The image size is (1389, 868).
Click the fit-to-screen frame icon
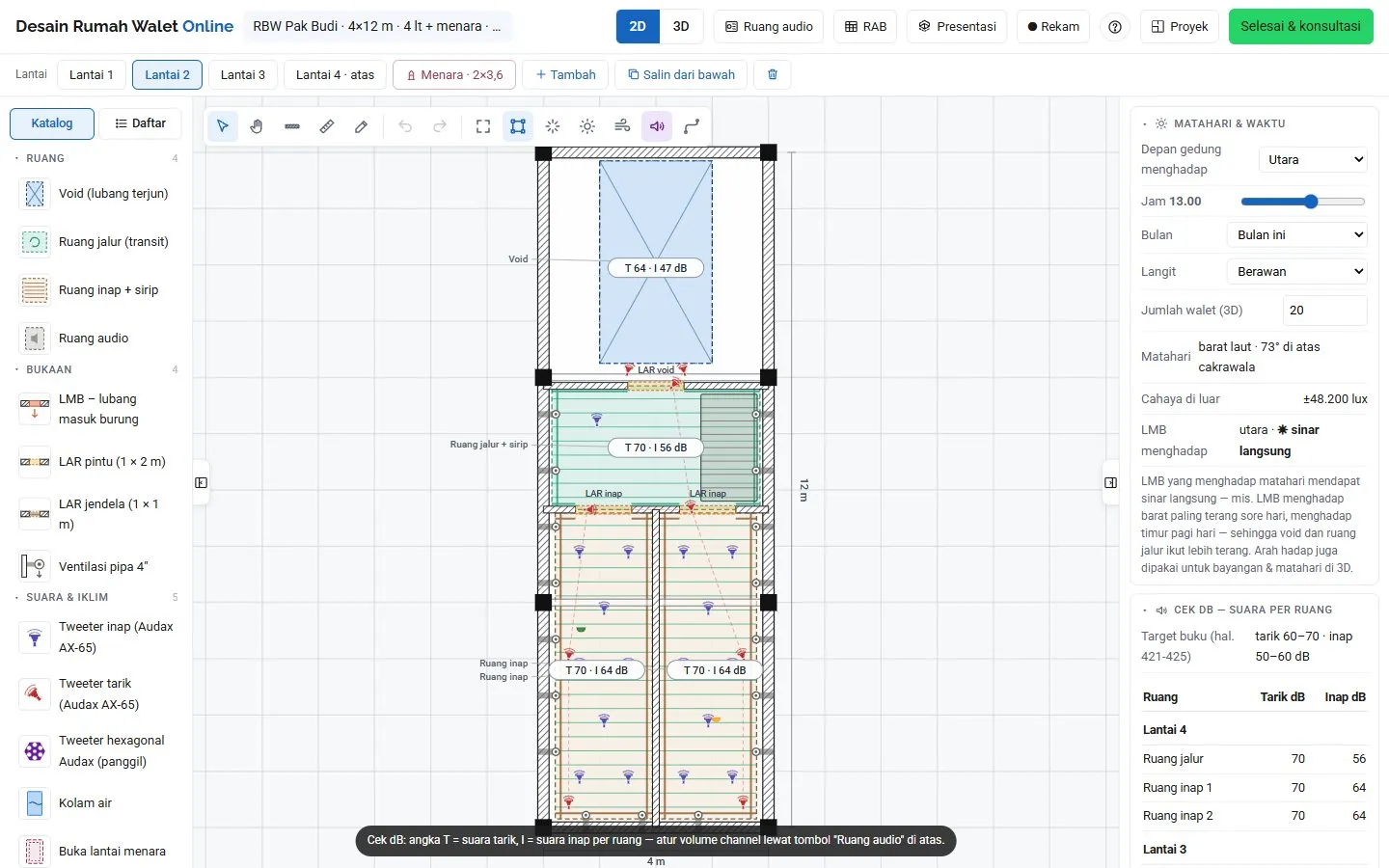tap(483, 126)
